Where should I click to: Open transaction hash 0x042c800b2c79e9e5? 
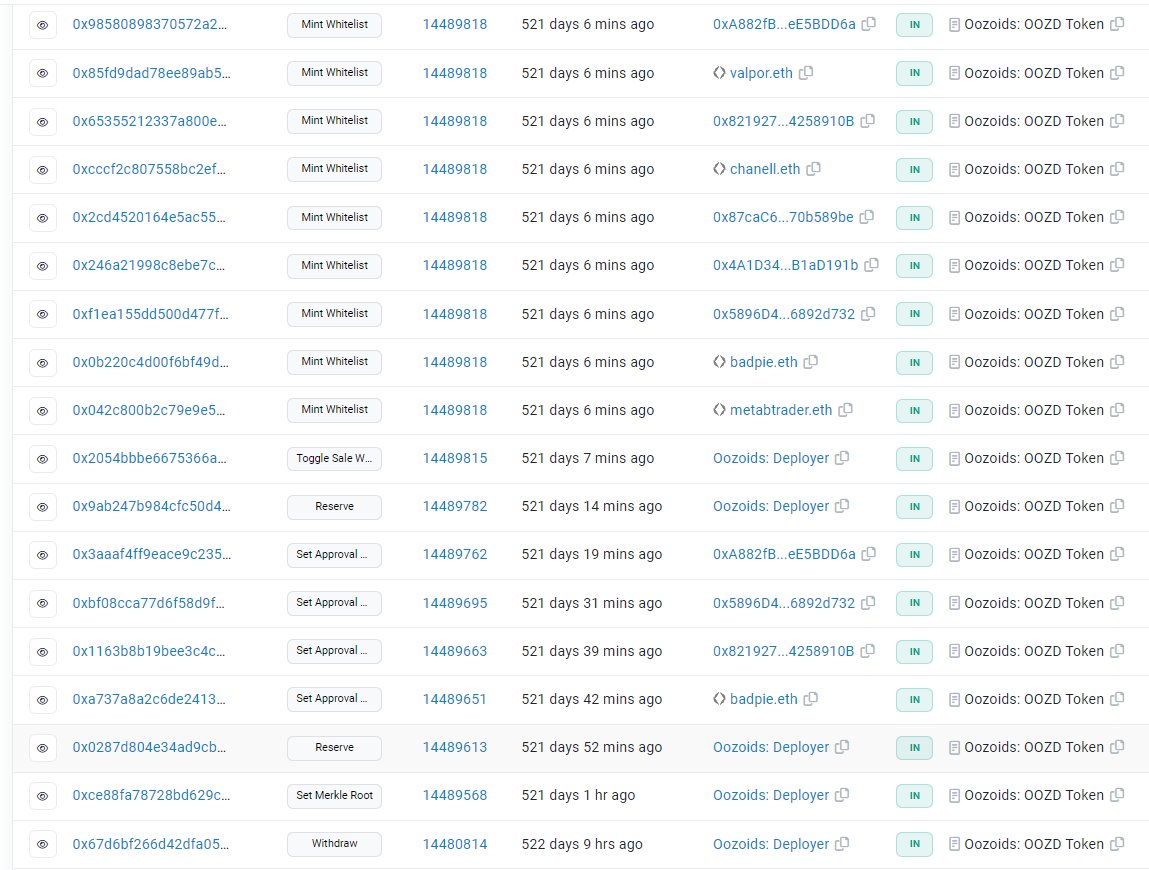149,410
